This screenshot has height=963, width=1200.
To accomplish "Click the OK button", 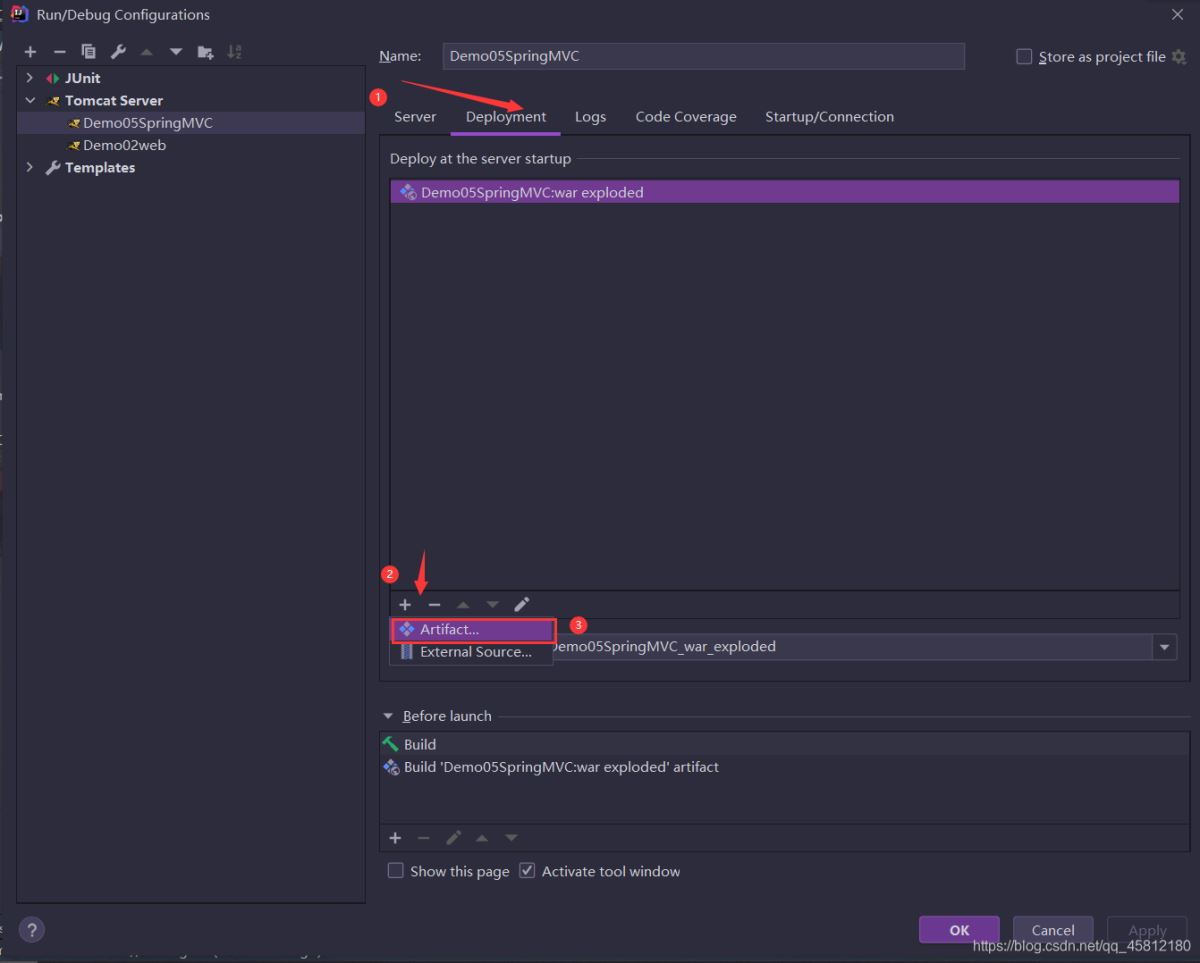I will [958, 929].
